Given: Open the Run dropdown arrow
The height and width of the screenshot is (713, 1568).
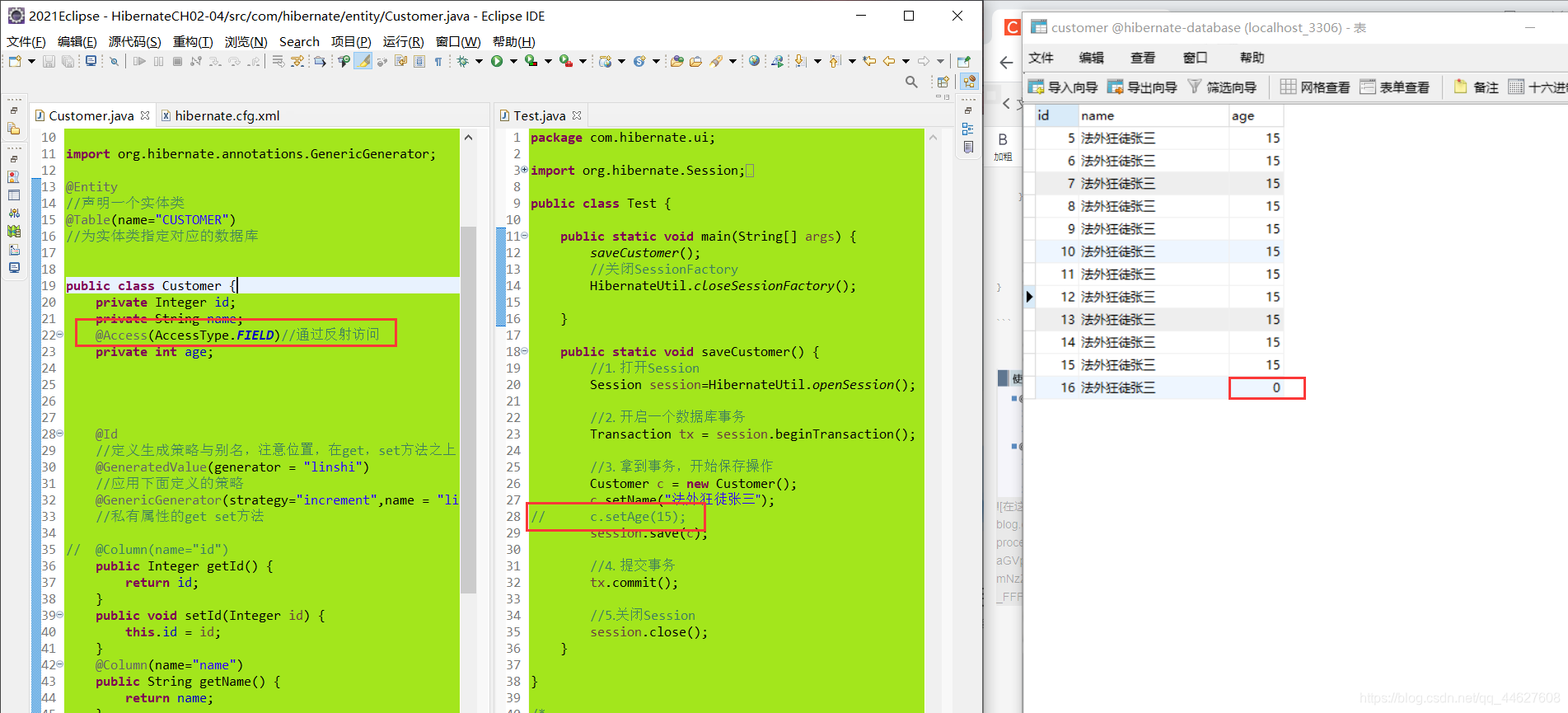Looking at the screenshot, I should pyautogui.click(x=513, y=61).
